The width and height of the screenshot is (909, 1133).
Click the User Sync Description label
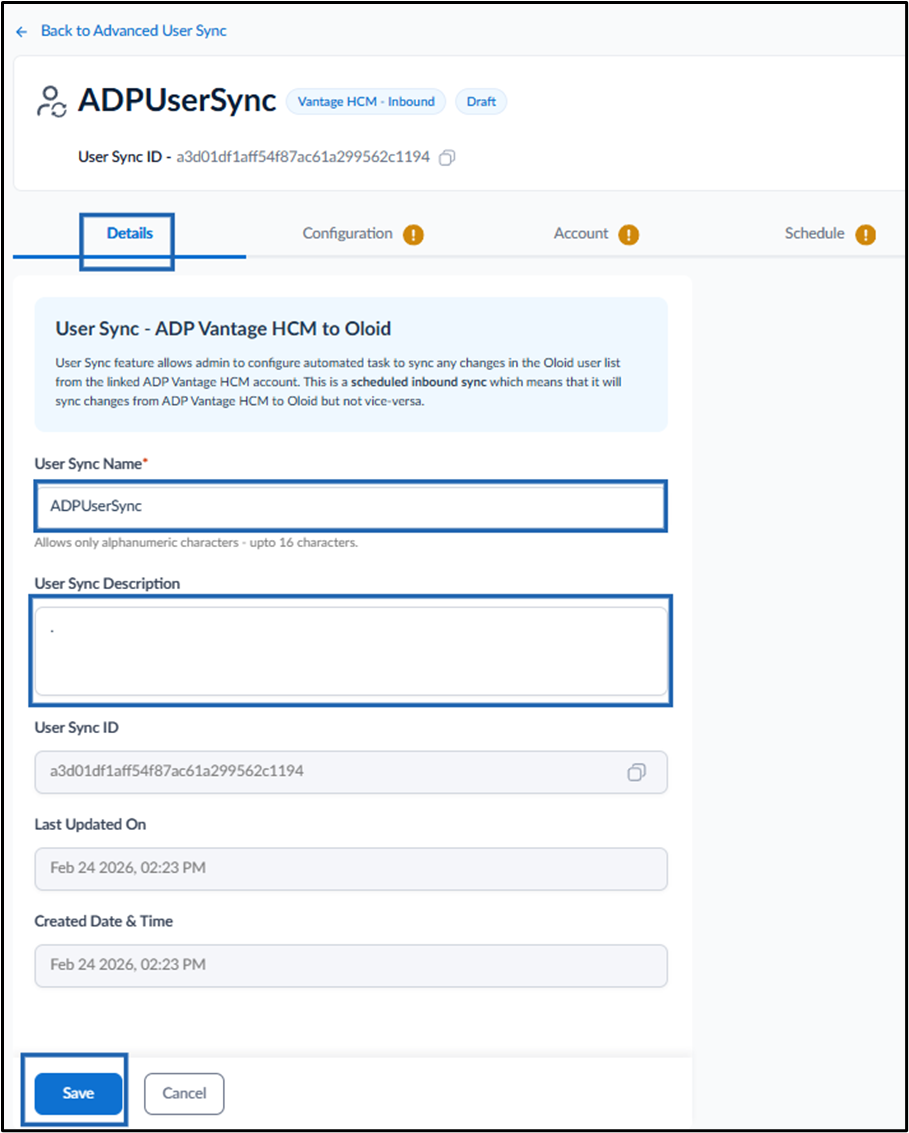(x=107, y=584)
